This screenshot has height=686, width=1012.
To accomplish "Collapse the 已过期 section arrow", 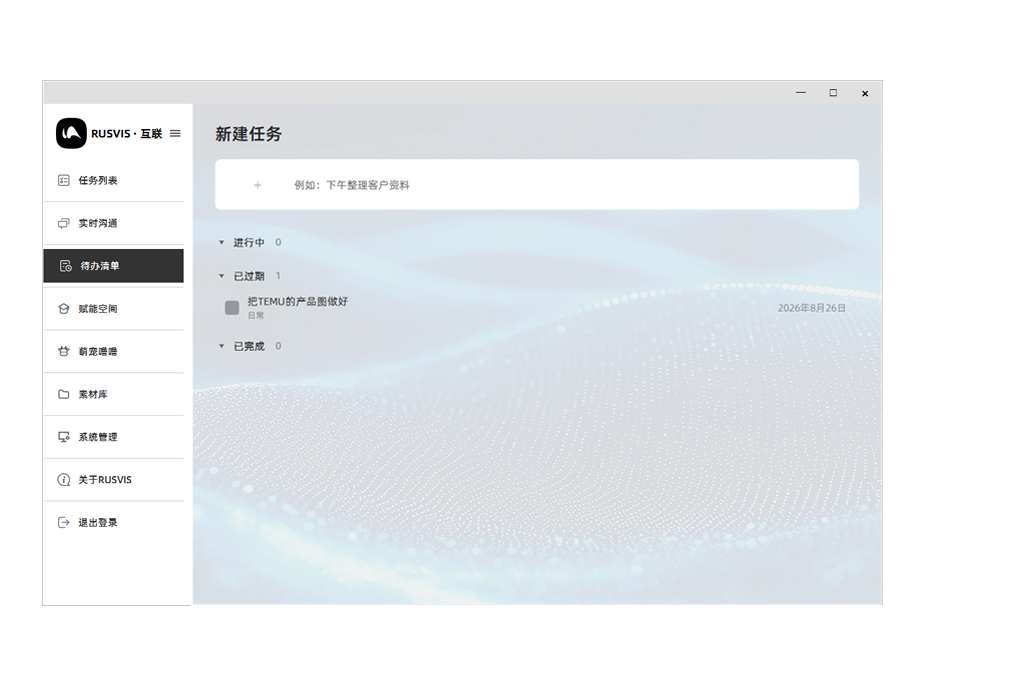I will click(221, 276).
